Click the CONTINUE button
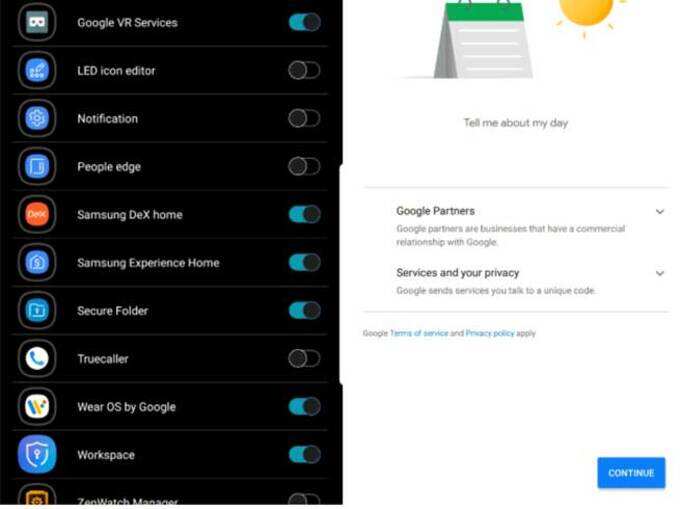This screenshot has width=680, height=509. point(631,473)
